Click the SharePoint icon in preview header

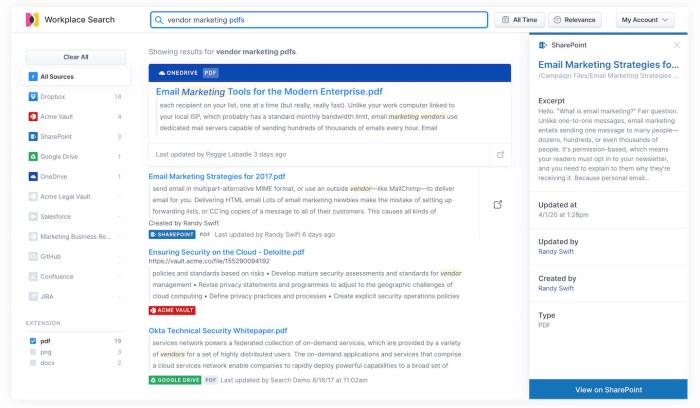click(543, 45)
